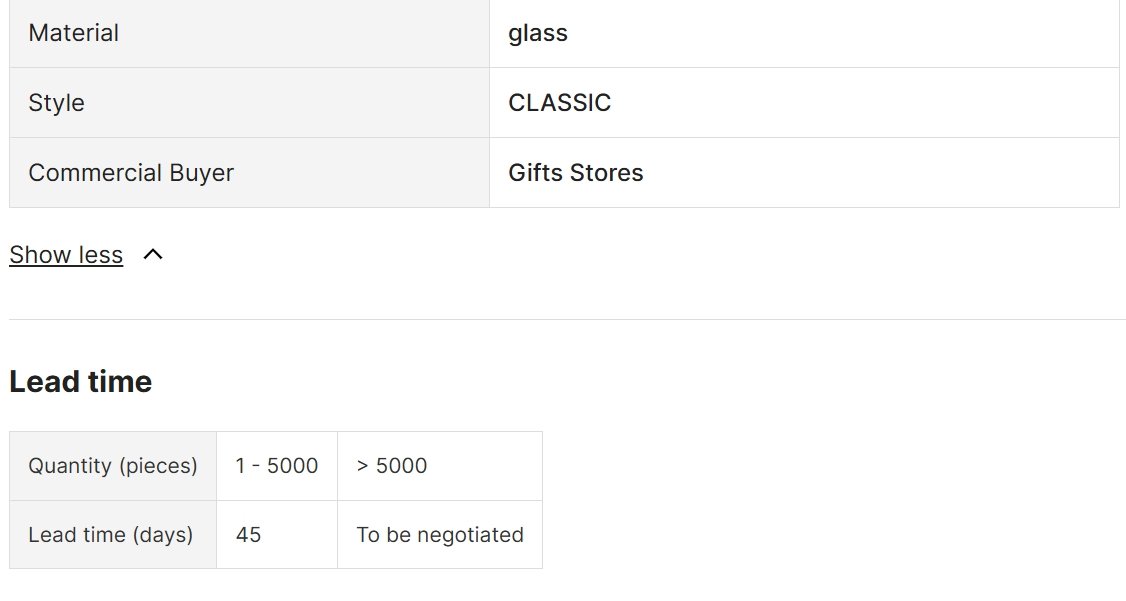Click the To be negotiated cell
Screen dimensions: 1126x601
(440, 535)
